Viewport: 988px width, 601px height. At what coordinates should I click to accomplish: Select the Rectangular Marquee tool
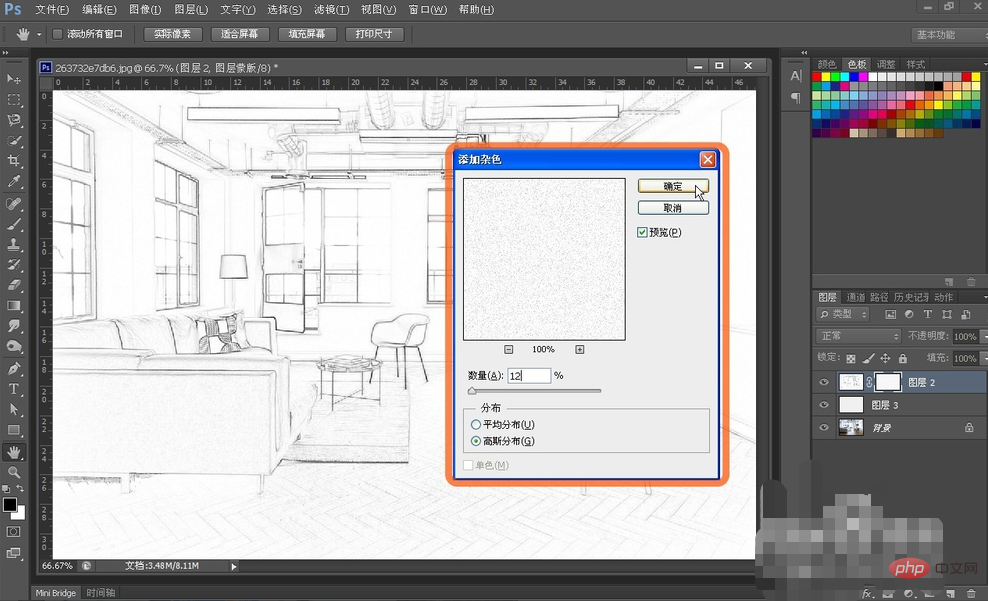pos(13,100)
